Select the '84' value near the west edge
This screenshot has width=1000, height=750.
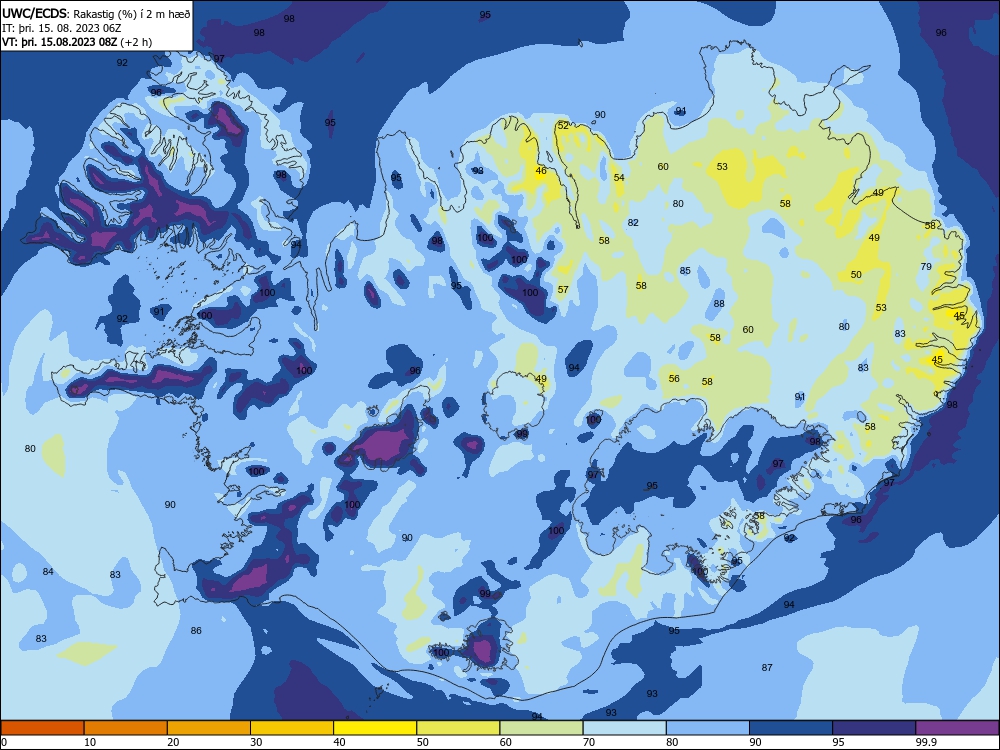[x=48, y=571]
